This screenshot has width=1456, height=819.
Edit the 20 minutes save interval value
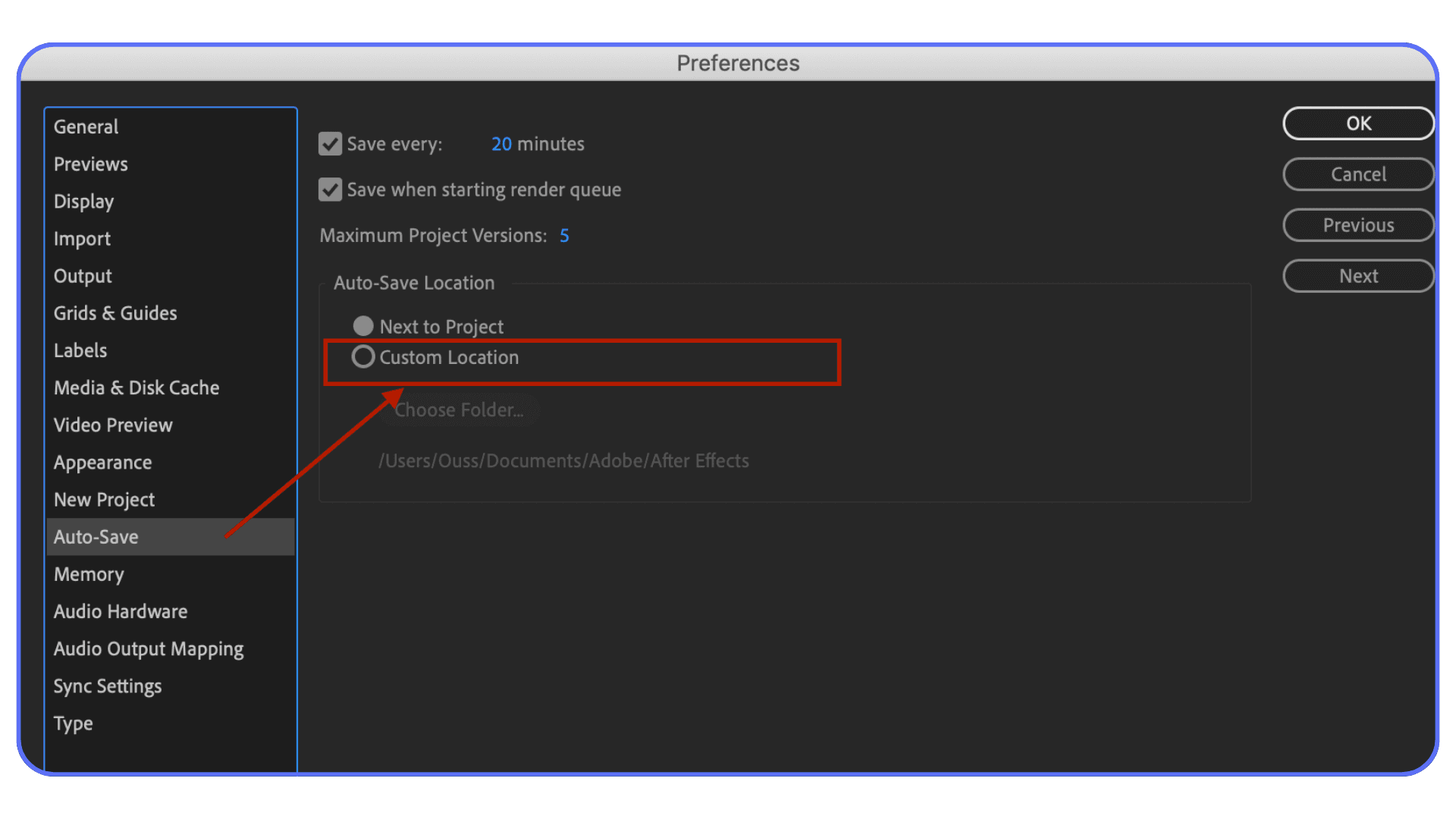click(x=501, y=143)
